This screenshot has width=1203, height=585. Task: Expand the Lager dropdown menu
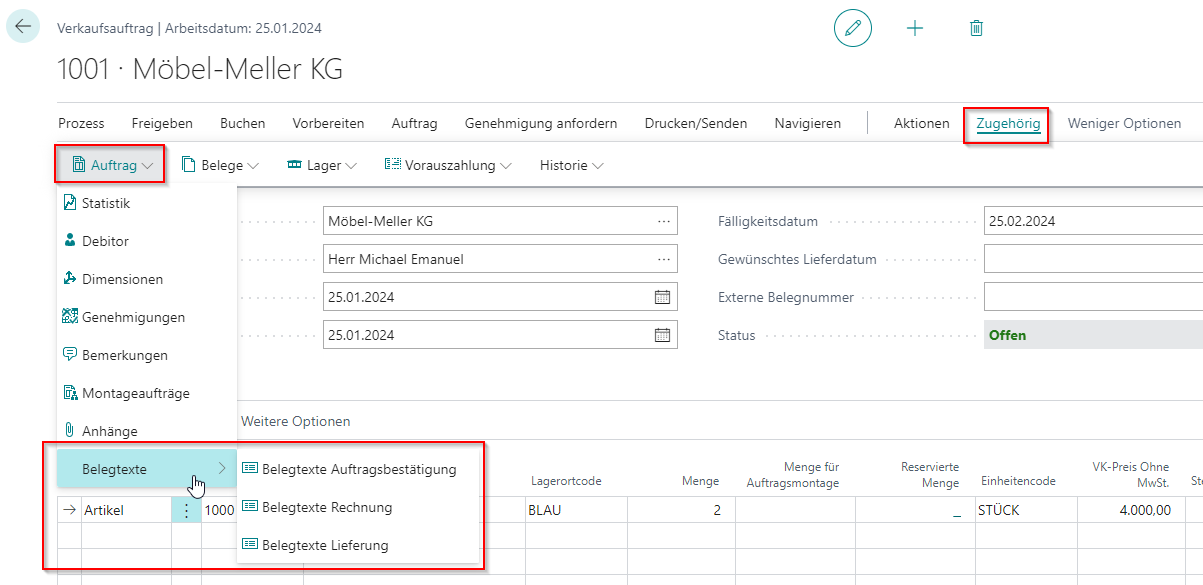click(322, 165)
